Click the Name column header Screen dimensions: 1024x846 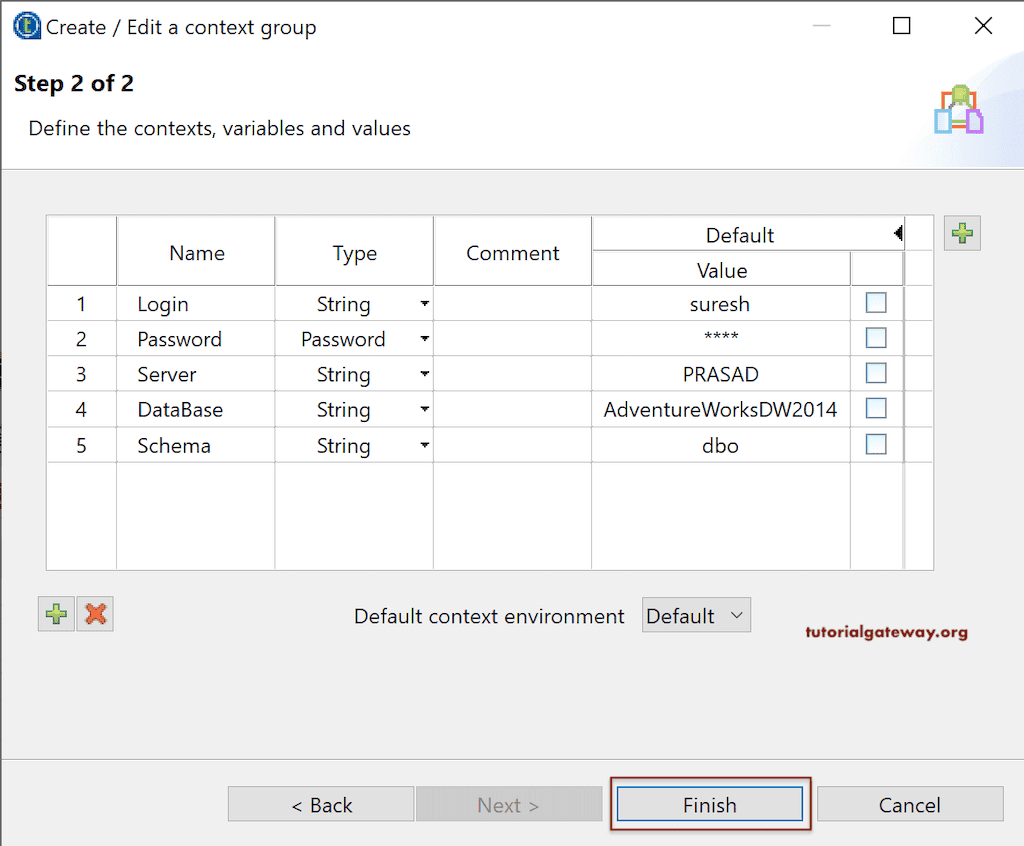[x=196, y=253]
